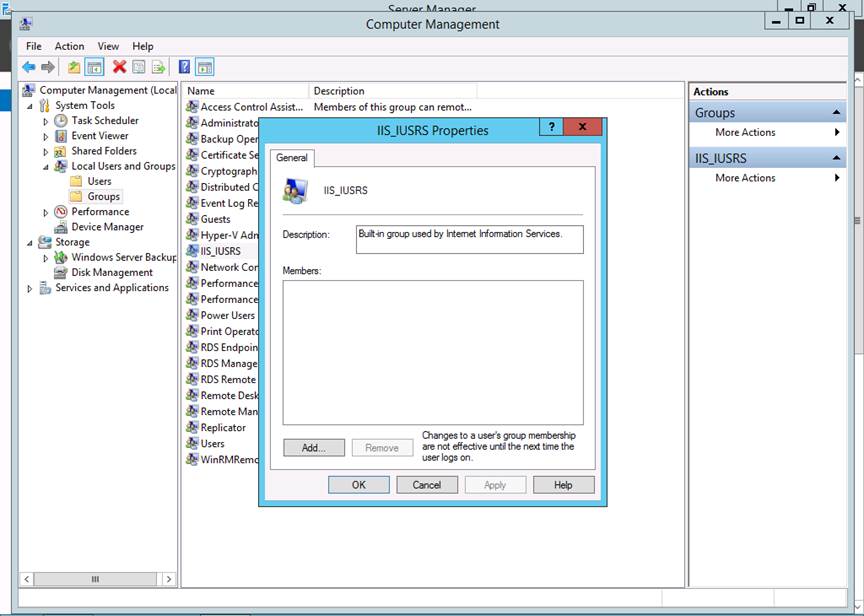
Task: Expand the Task Scheduler tree node
Action: coord(46,121)
